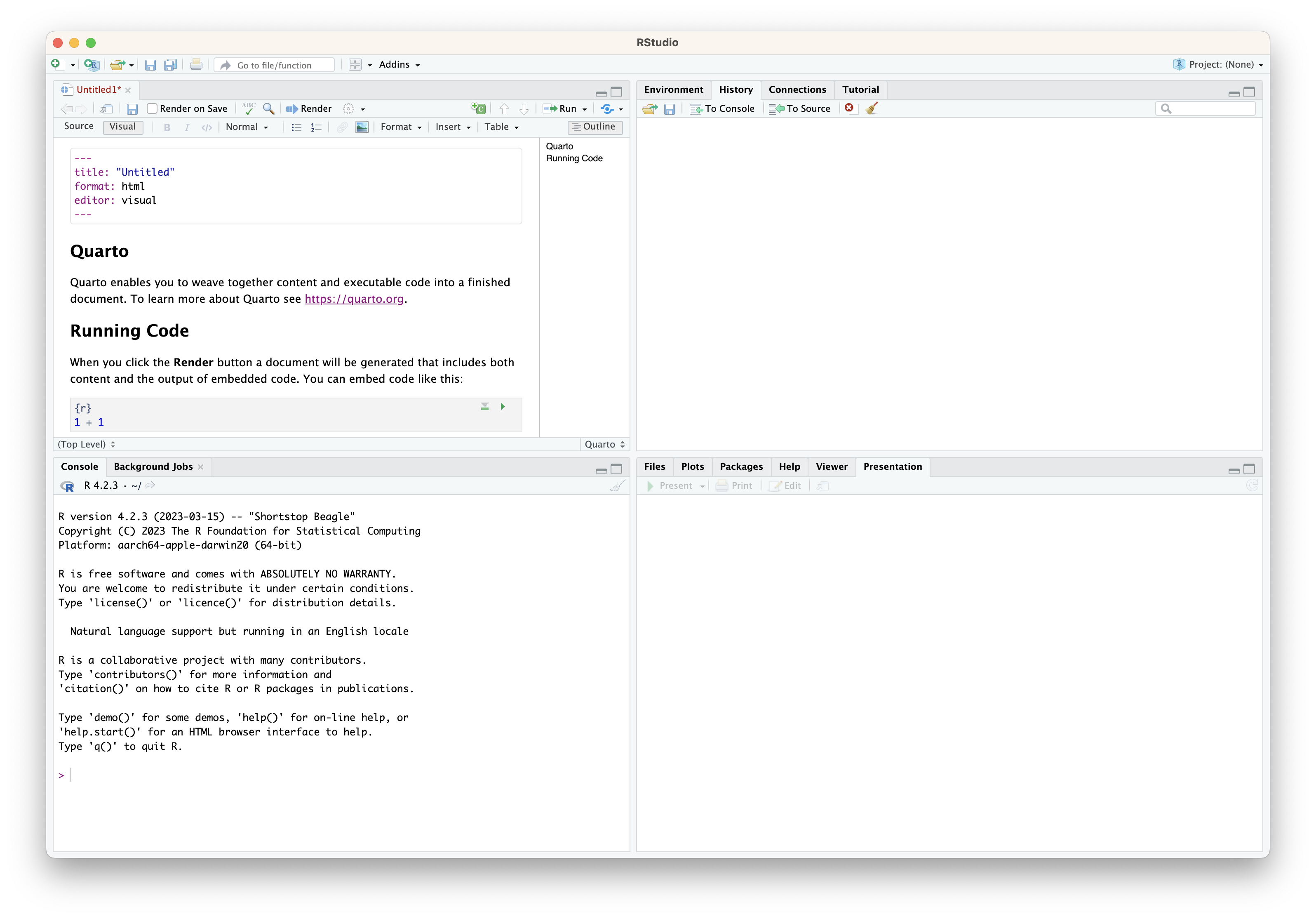
Task: Open the https://quarto.org link
Action: [x=354, y=299]
